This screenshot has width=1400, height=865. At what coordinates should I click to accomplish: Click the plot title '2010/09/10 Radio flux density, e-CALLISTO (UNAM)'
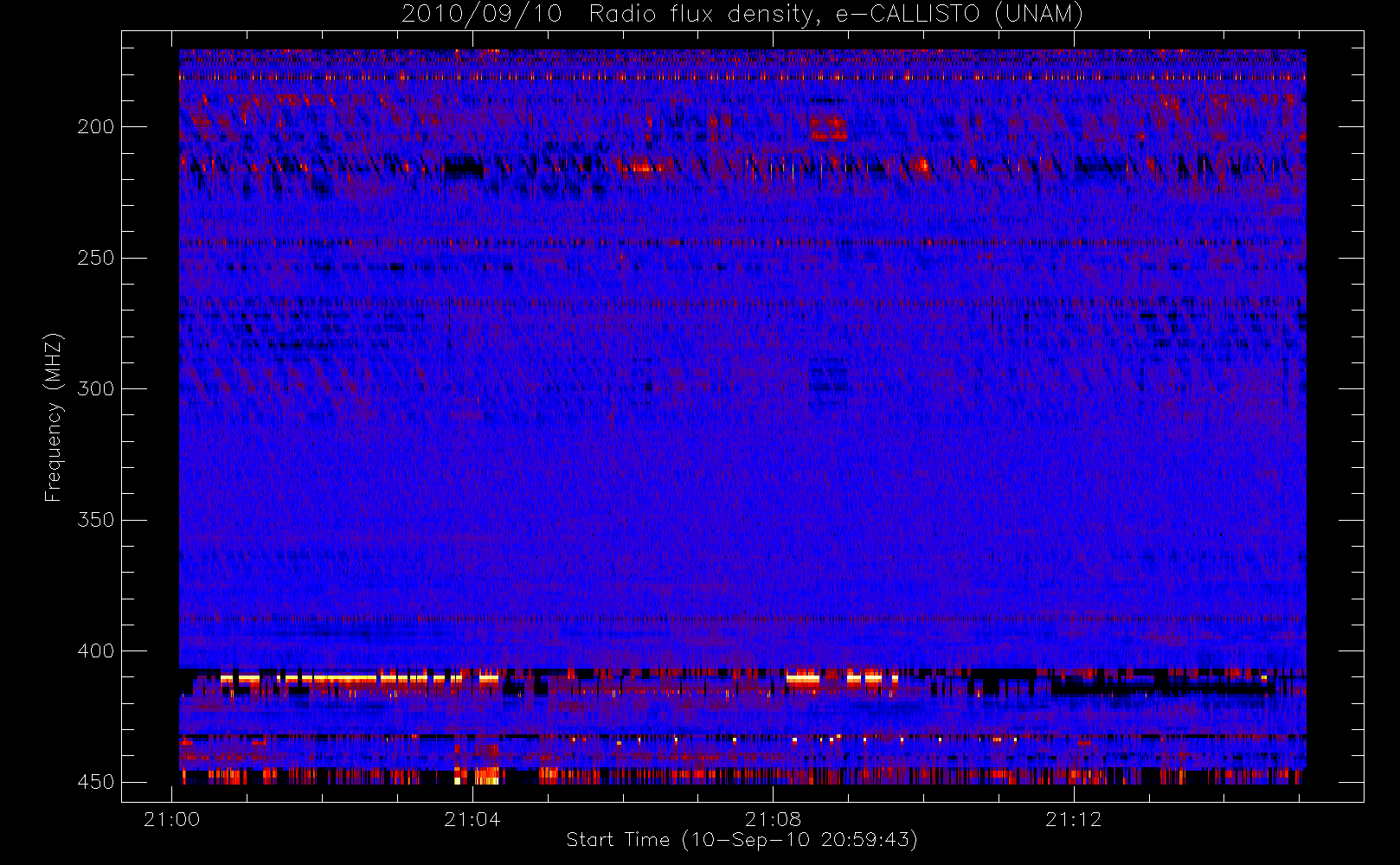pyautogui.click(x=742, y=15)
